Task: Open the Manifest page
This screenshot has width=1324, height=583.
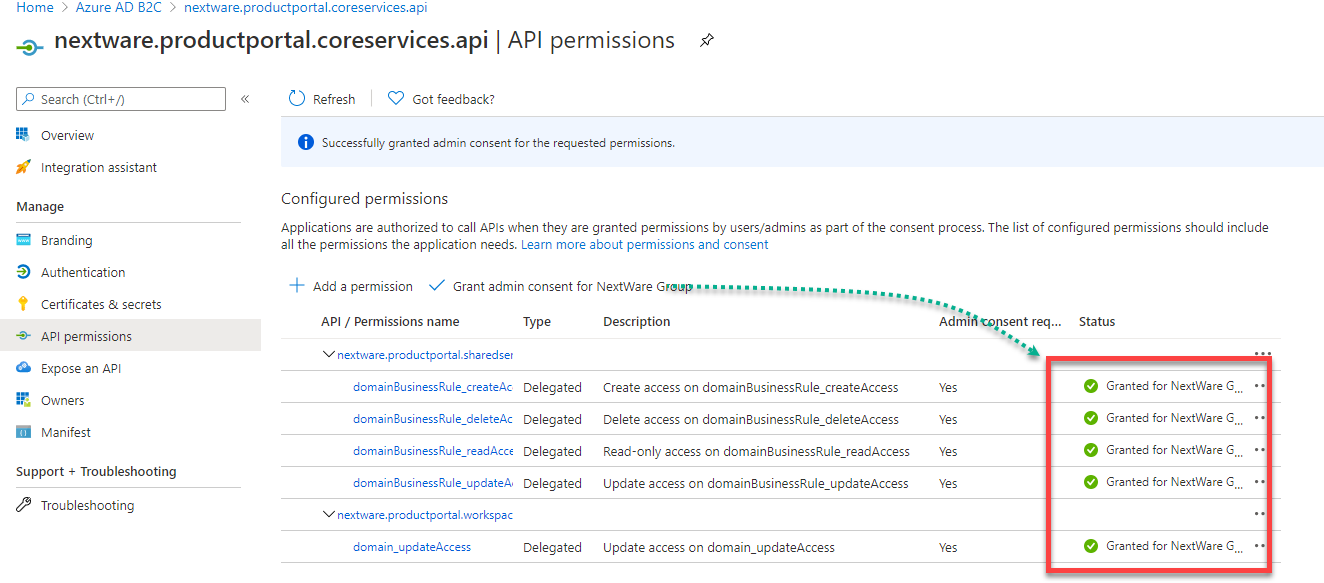Action: 65,432
